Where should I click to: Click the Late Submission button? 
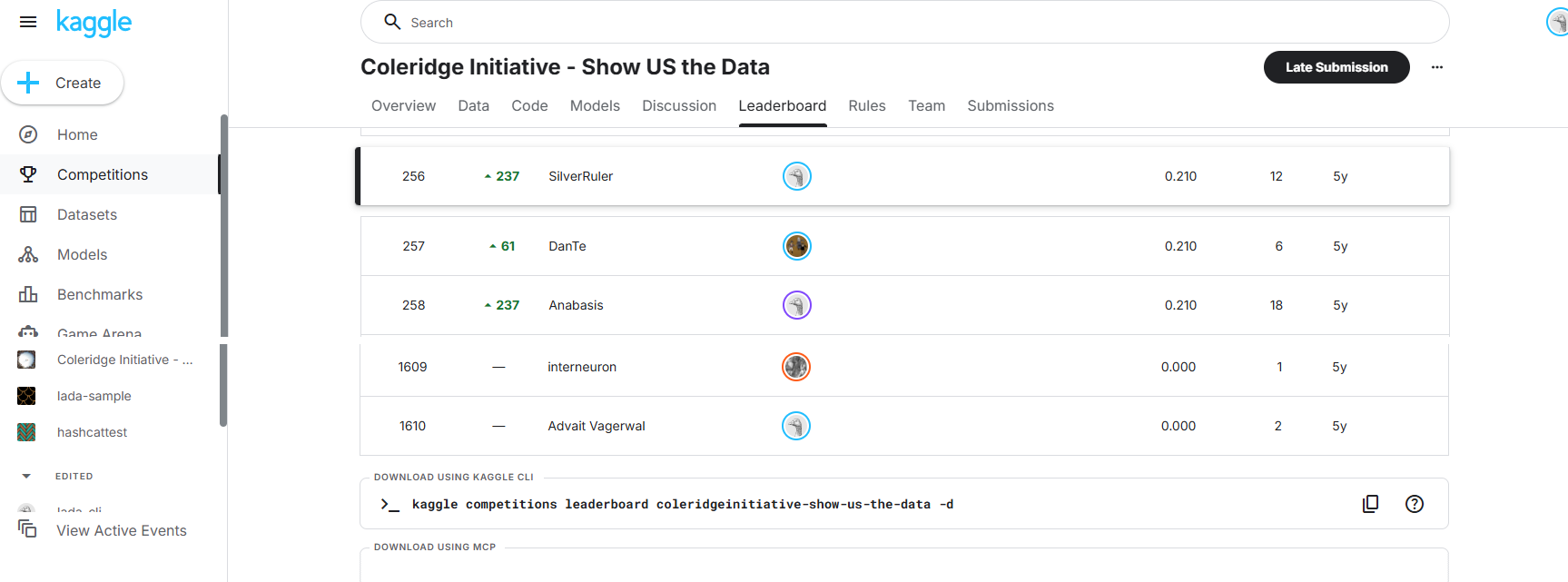pos(1336,67)
